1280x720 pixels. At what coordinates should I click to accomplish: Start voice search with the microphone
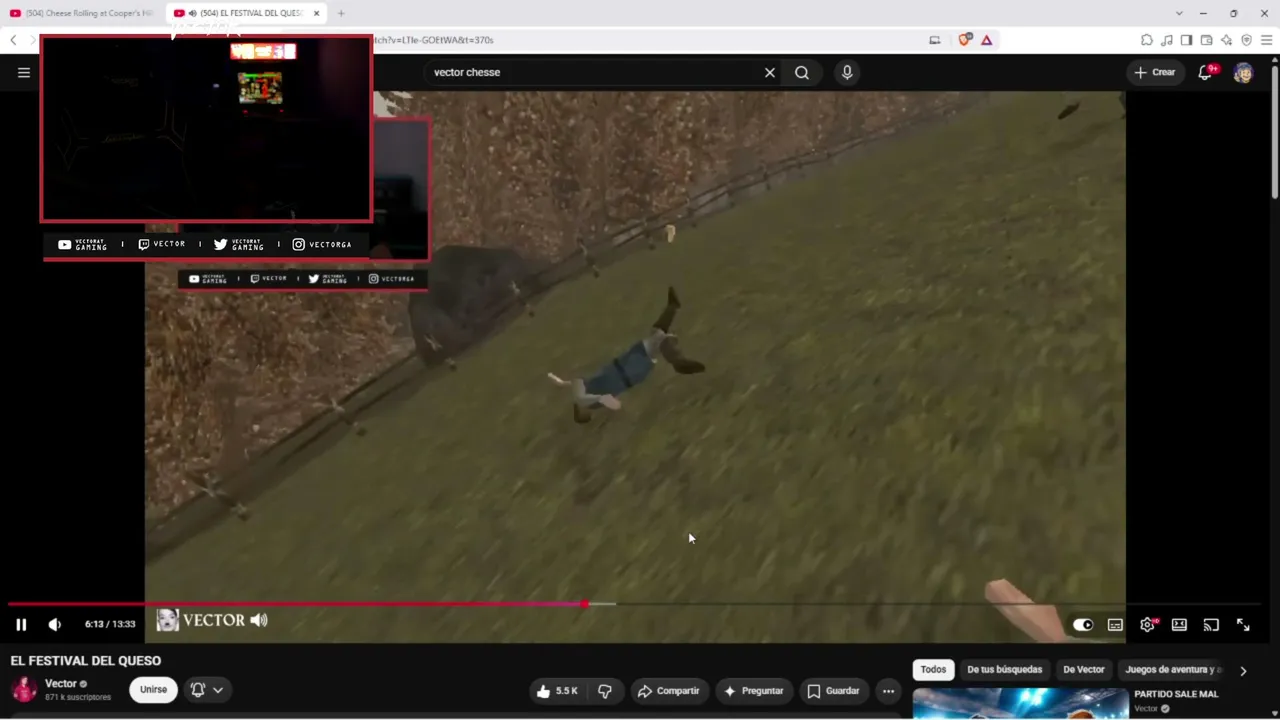[x=847, y=72]
